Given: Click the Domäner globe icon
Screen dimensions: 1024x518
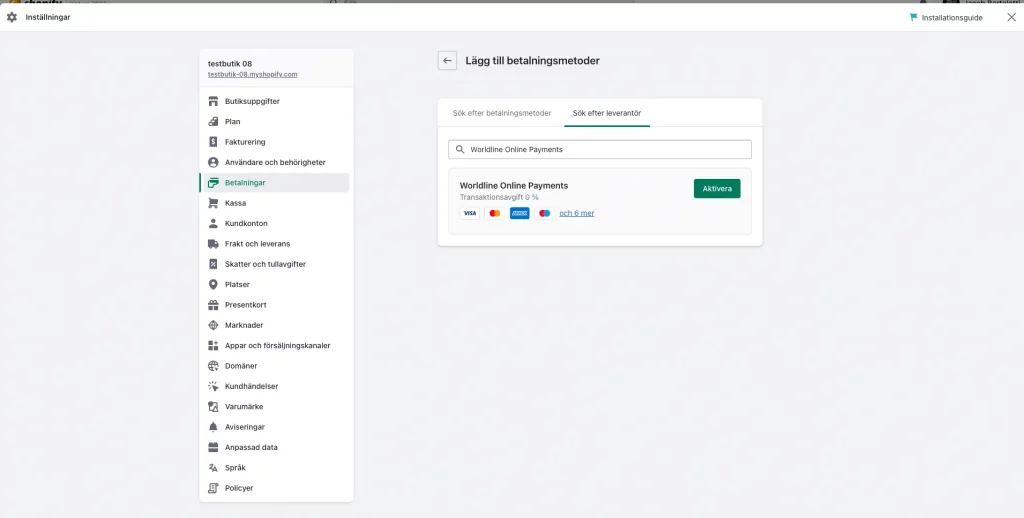Looking at the screenshot, I should [213, 366].
